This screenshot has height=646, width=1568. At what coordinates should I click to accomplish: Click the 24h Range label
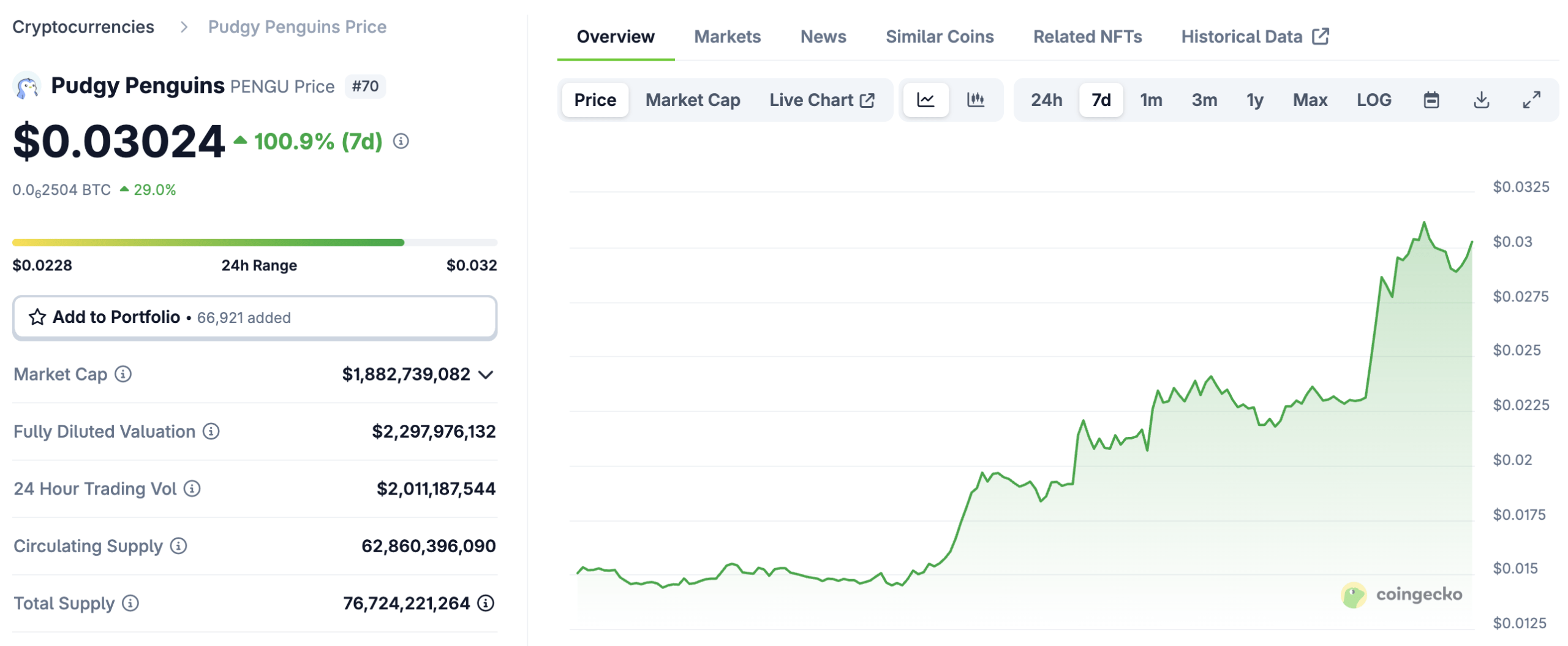point(259,265)
